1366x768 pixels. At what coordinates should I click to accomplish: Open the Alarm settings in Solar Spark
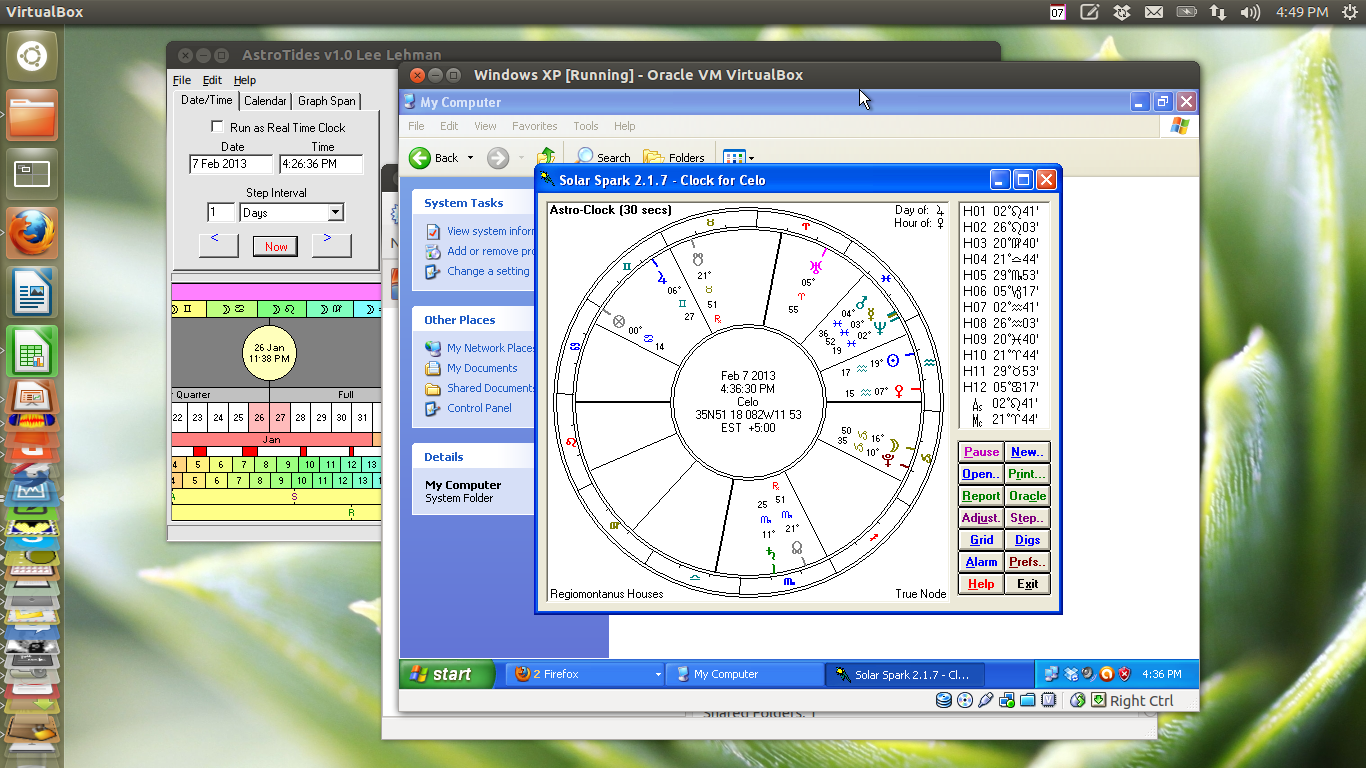(x=980, y=561)
